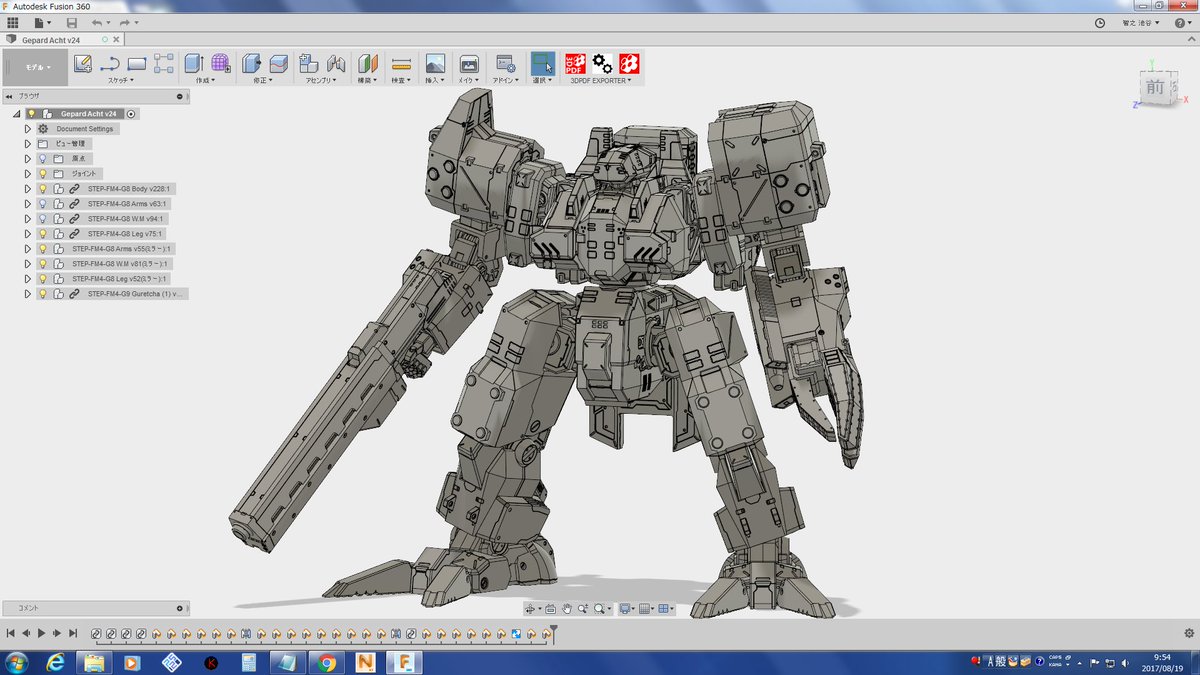Expand Document Settings node
The image size is (1200, 675).
(28, 129)
